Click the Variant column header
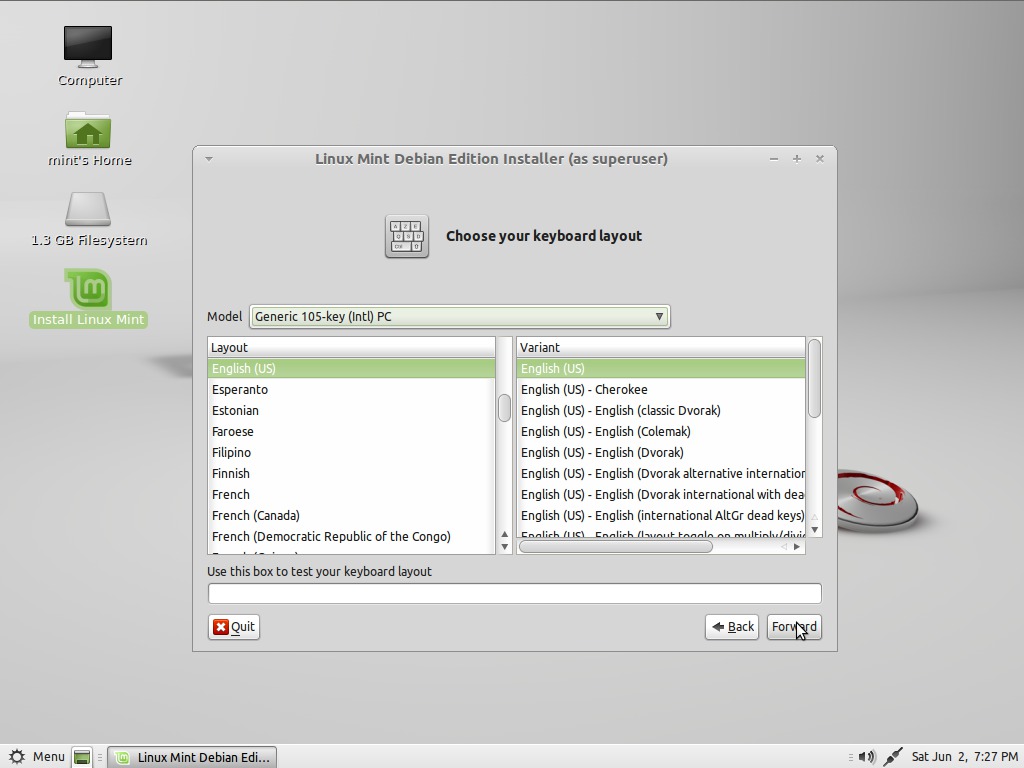Screen dimensions: 1024x768 [x=661, y=347]
